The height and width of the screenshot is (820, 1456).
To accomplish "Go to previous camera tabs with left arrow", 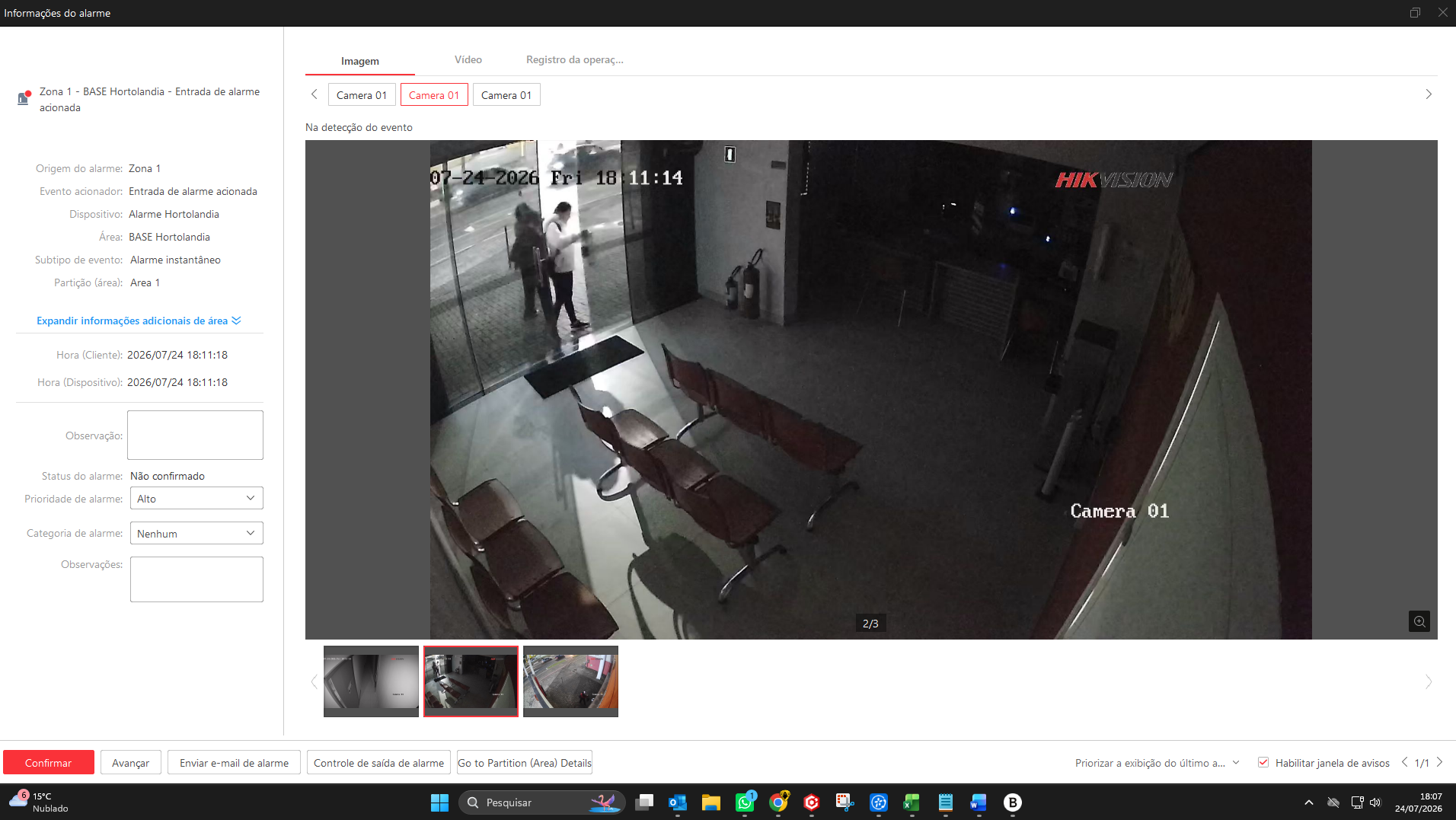I will click(x=314, y=94).
